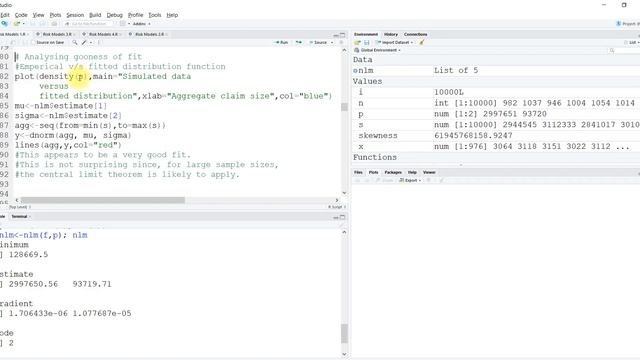The image size is (640, 360).
Task: Open the Tools menu
Action: click(x=155, y=15)
